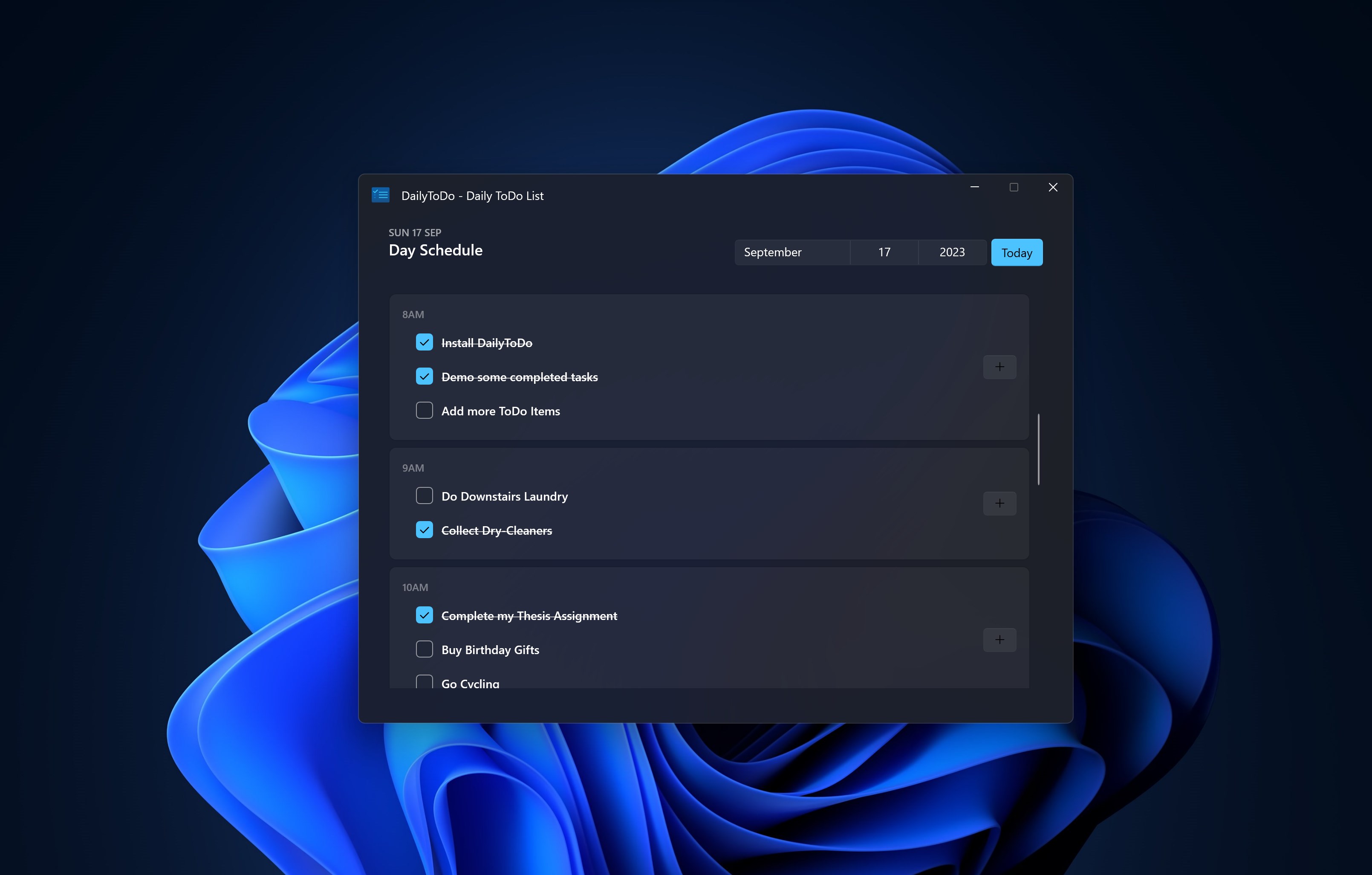The image size is (1372, 875).
Task: Check off the Go Cycling task
Action: pyautogui.click(x=425, y=682)
